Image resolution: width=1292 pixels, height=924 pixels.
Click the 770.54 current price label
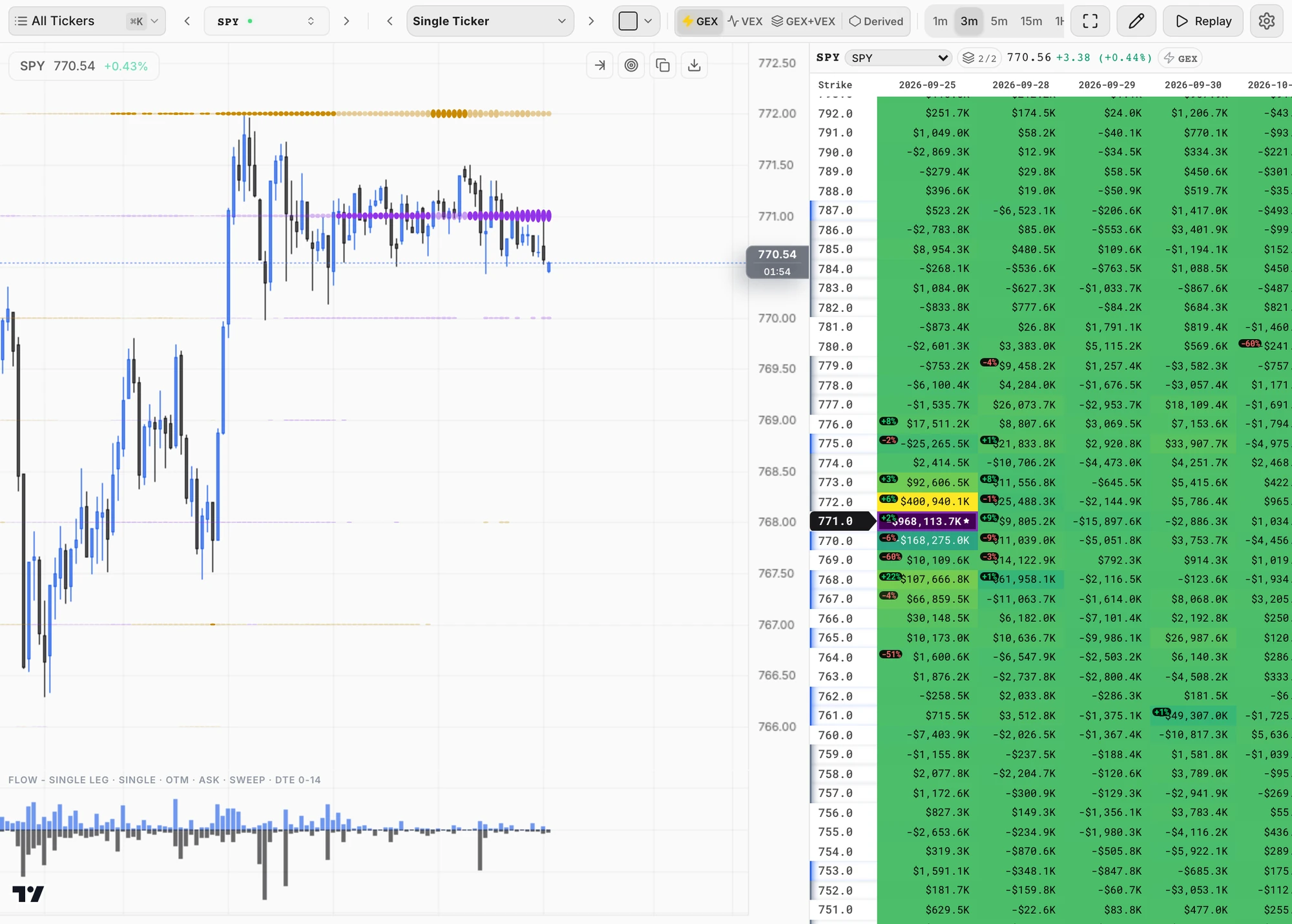click(777, 262)
